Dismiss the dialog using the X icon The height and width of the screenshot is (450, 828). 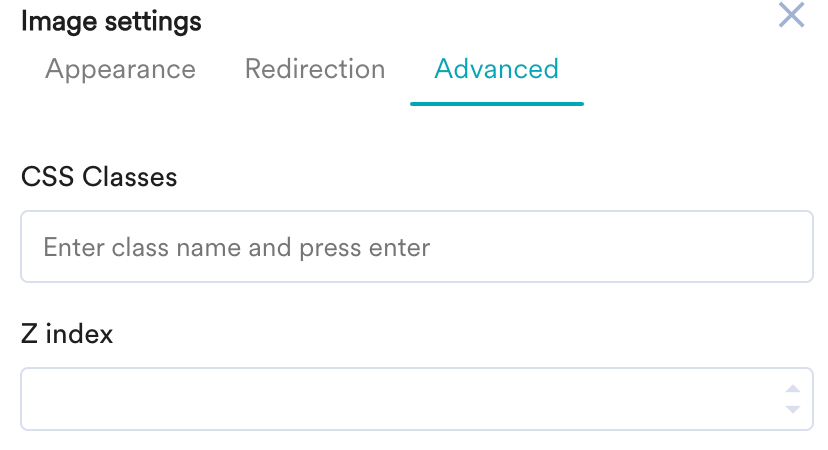pos(791,15)
